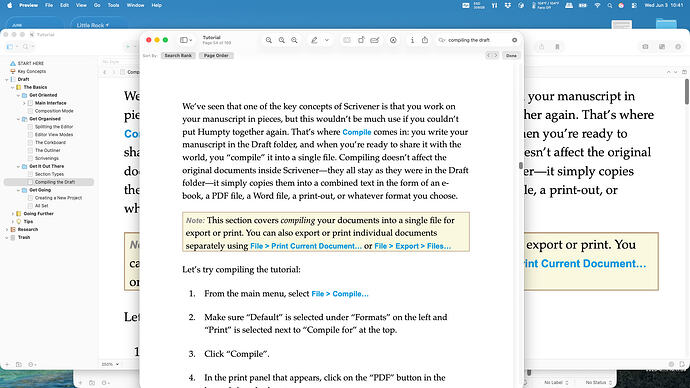Select The Outliner in the binder
This screenshot has height=388, width=690.
48,150
